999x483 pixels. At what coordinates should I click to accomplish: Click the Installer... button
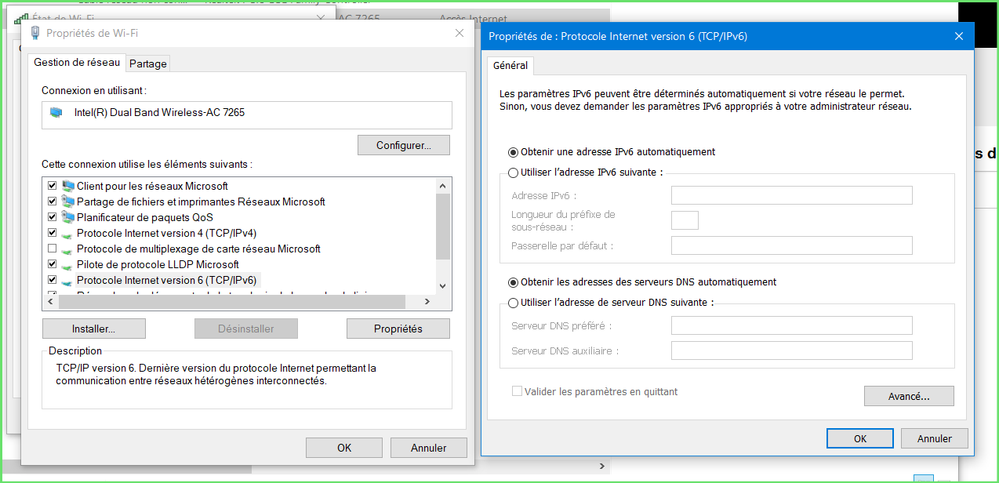94,329
